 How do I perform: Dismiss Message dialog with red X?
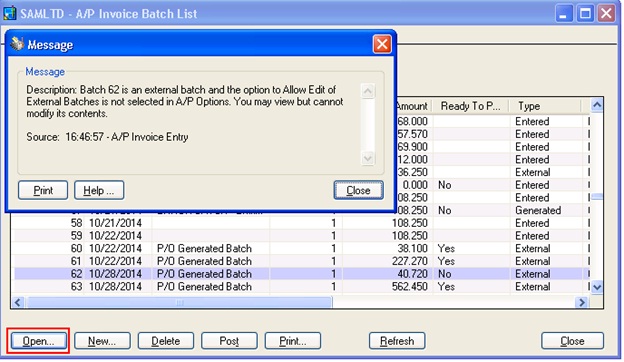coord(382,44)
